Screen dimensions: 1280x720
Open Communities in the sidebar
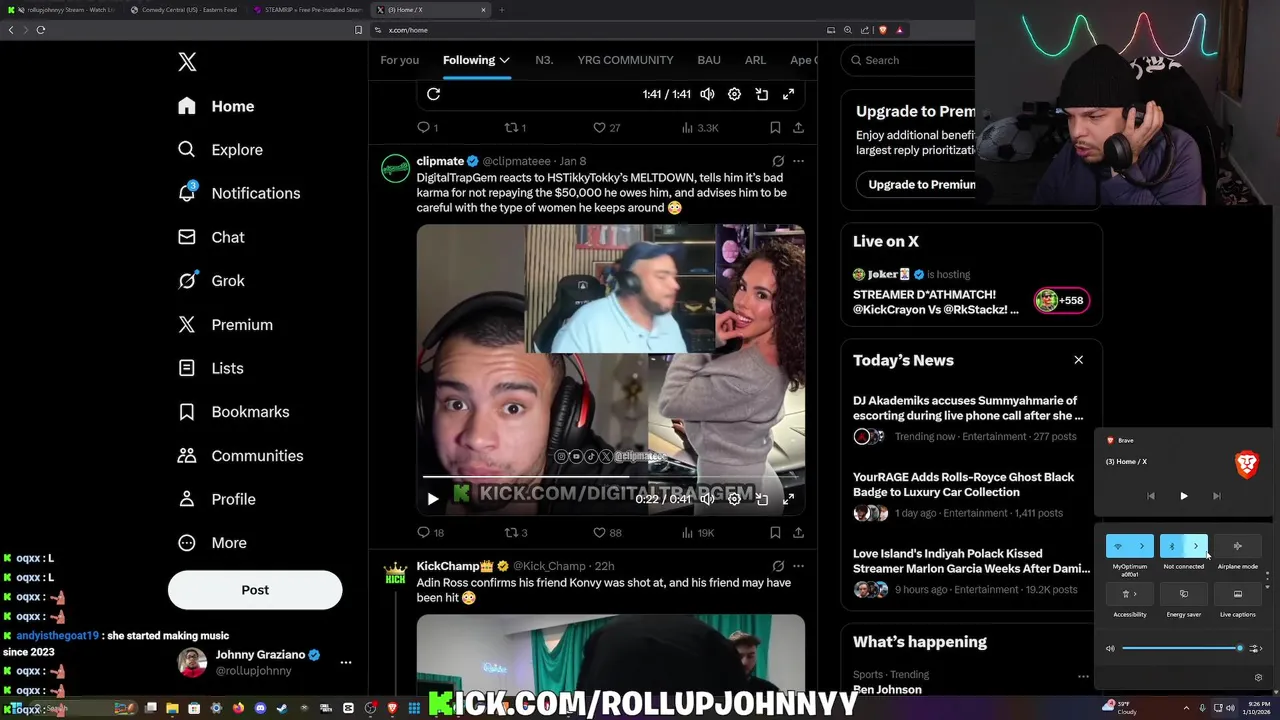point(240,456)
